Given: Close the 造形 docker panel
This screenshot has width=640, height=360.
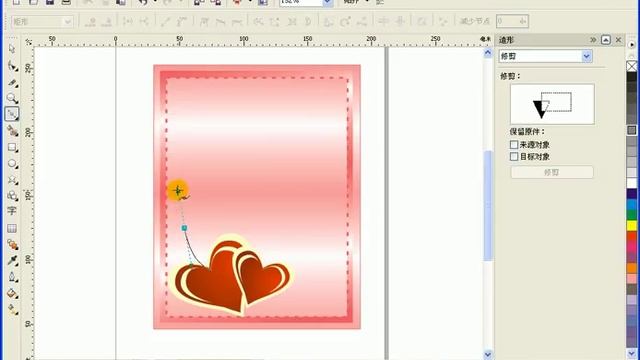Looking at the screenshot, I should (618, 40).
